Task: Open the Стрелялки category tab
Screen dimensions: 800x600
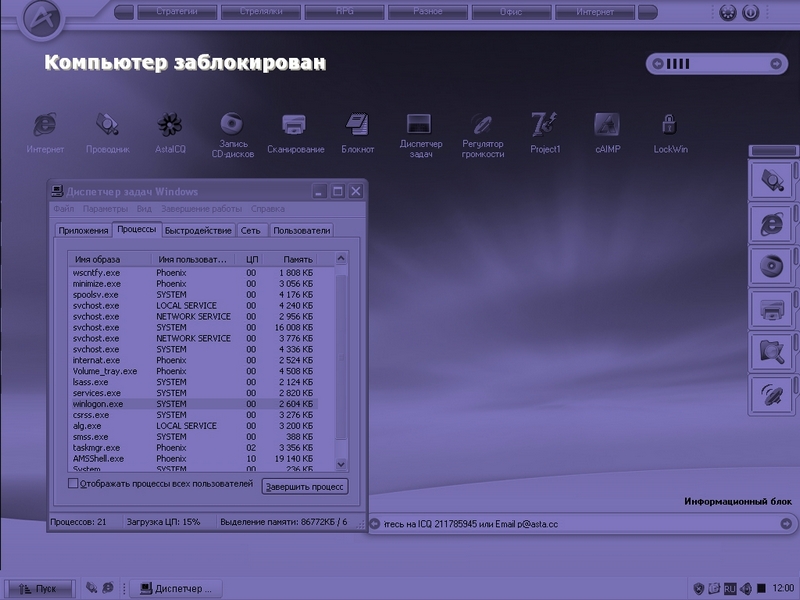Action: 260,12
